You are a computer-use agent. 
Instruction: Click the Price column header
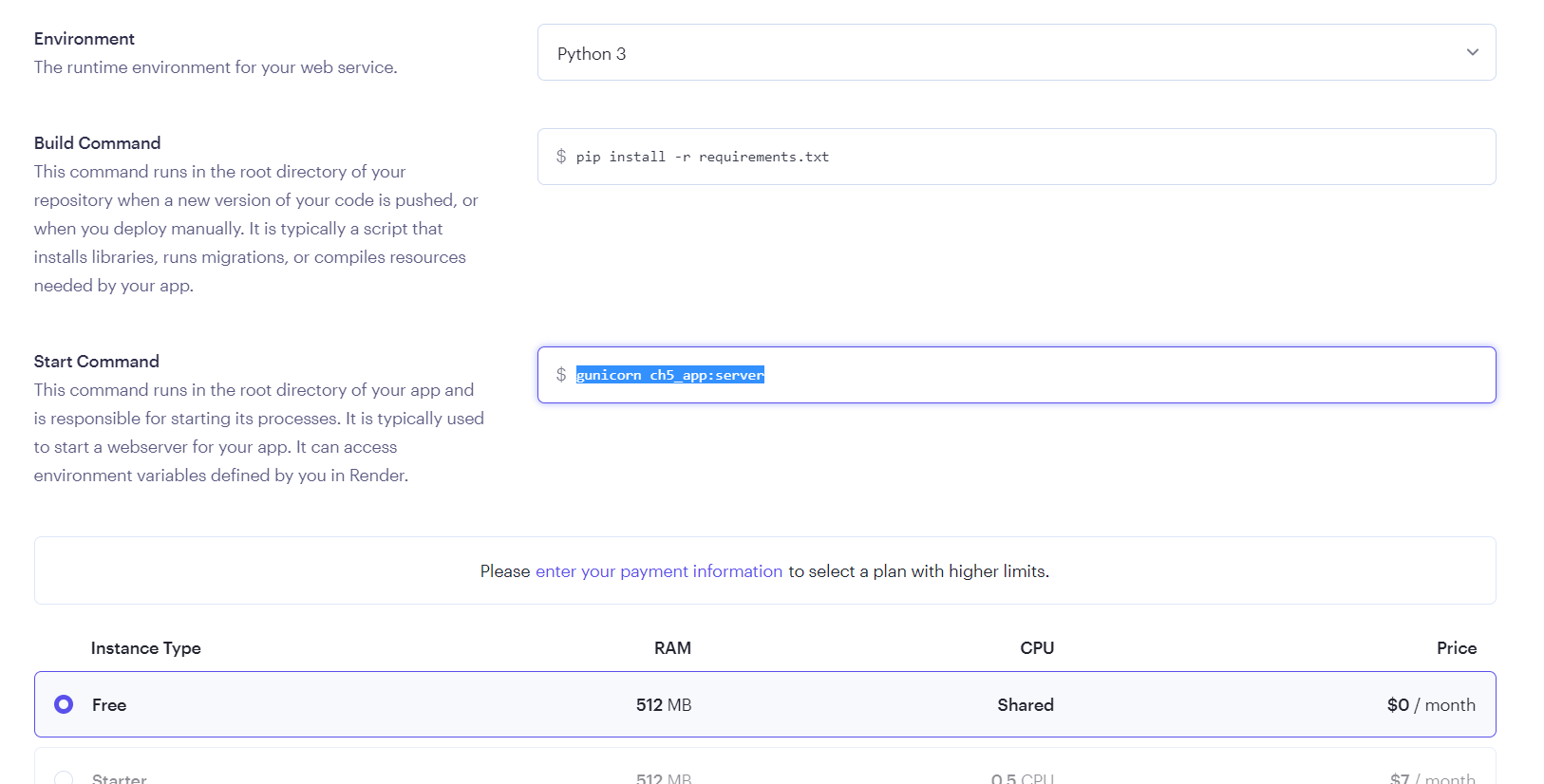[x=1457, y=648]
